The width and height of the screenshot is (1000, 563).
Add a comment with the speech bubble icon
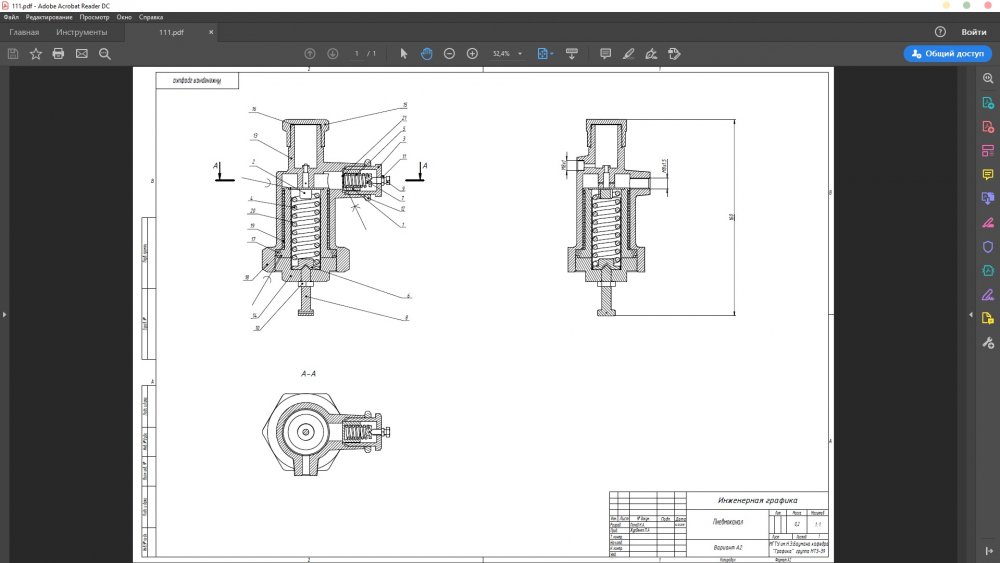click(605, 53)
